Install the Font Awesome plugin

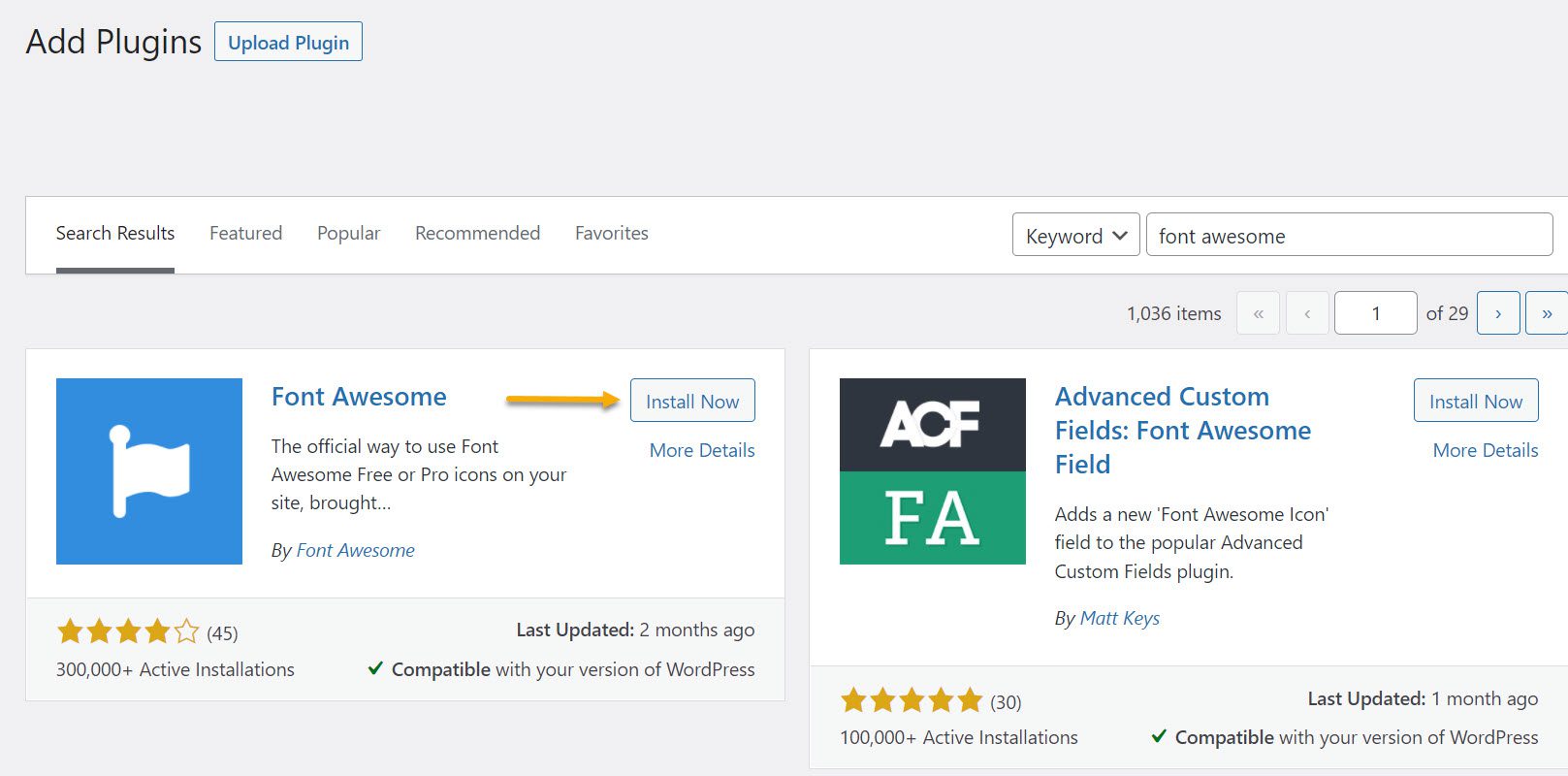[692, 401]
